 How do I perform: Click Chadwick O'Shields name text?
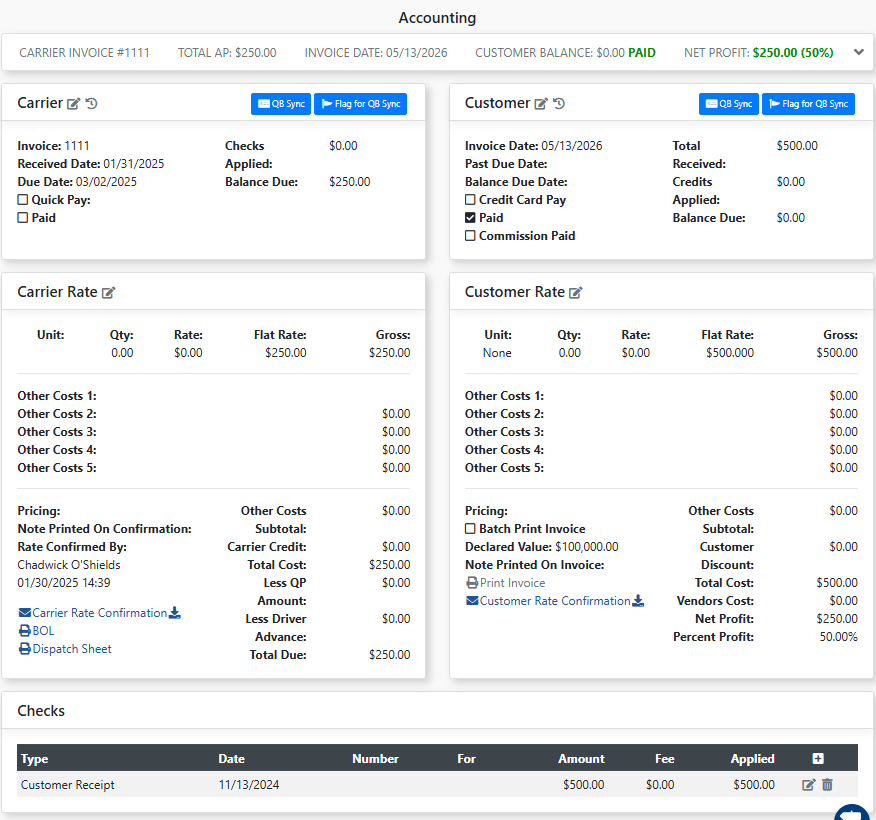tap(69, 565)
